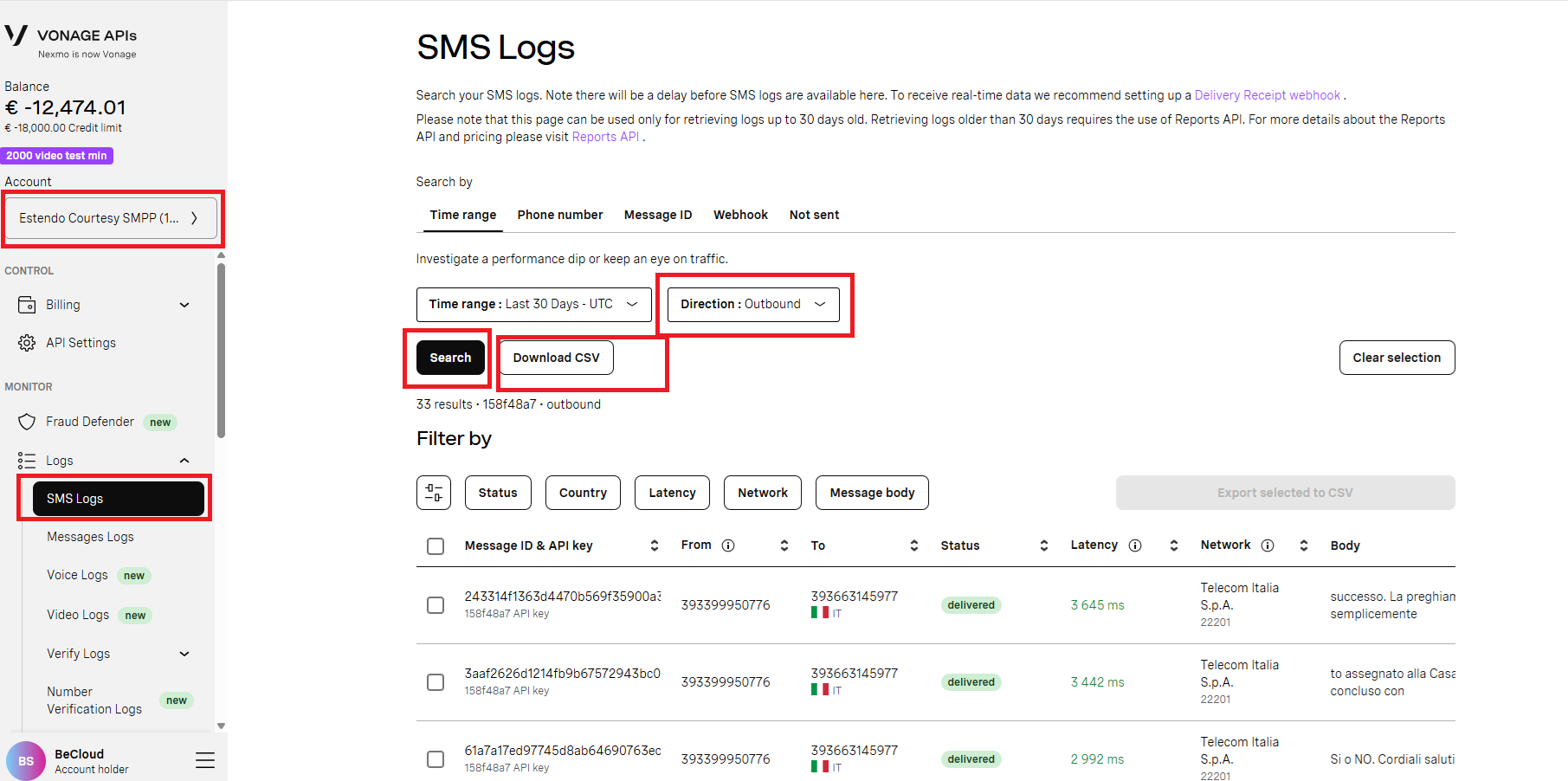1568x781 pixels.
Task: Open the Time range Last 30 Days dropdown
Action: (x=533, y=305)
